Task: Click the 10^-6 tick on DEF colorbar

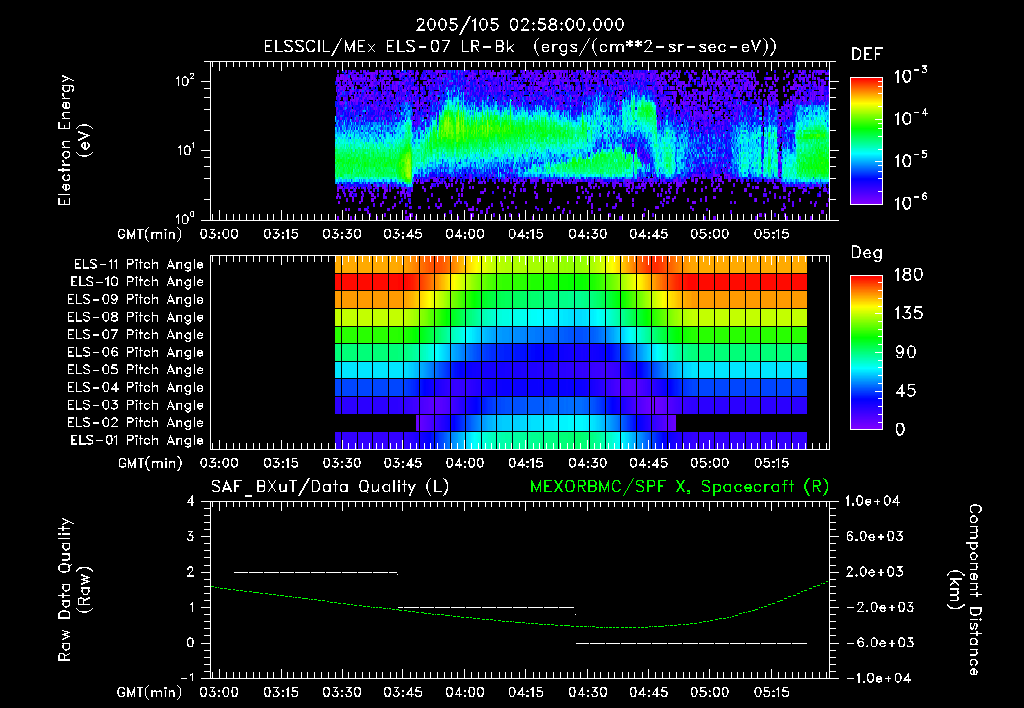Action: click(910, 202)
